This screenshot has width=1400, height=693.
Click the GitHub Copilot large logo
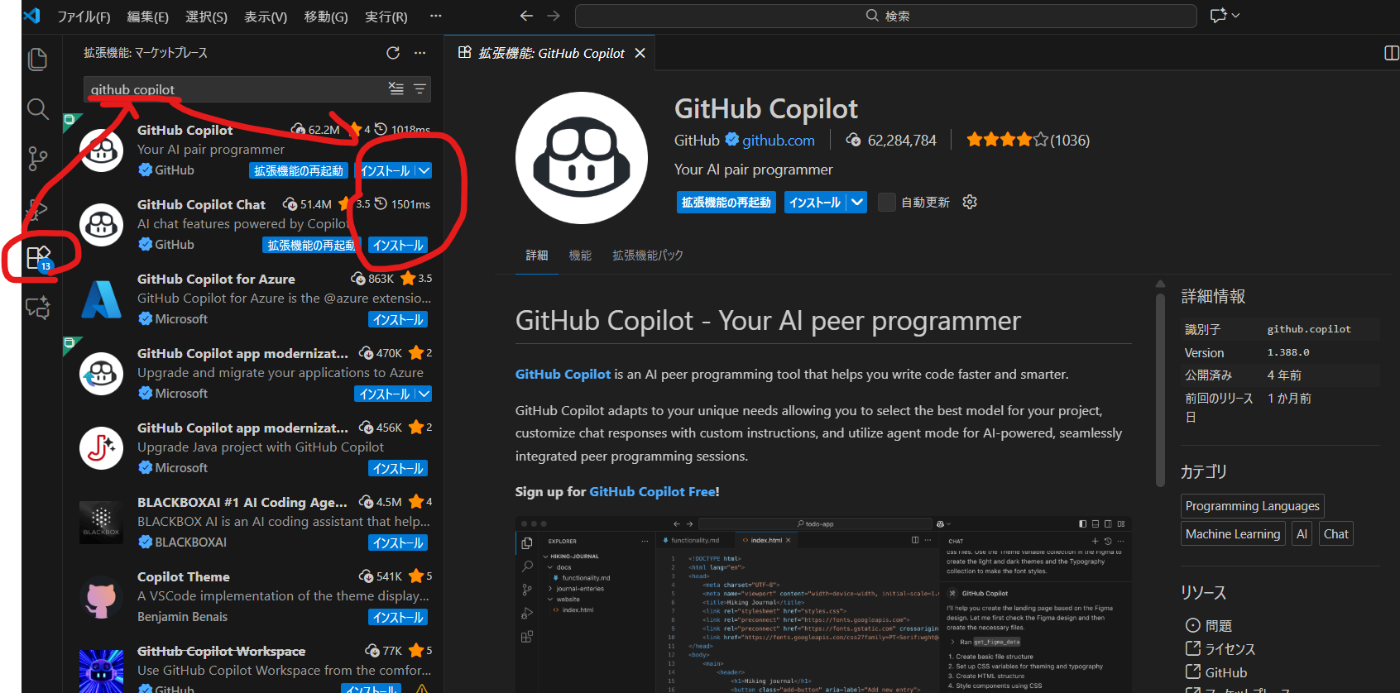coord(582,156)
